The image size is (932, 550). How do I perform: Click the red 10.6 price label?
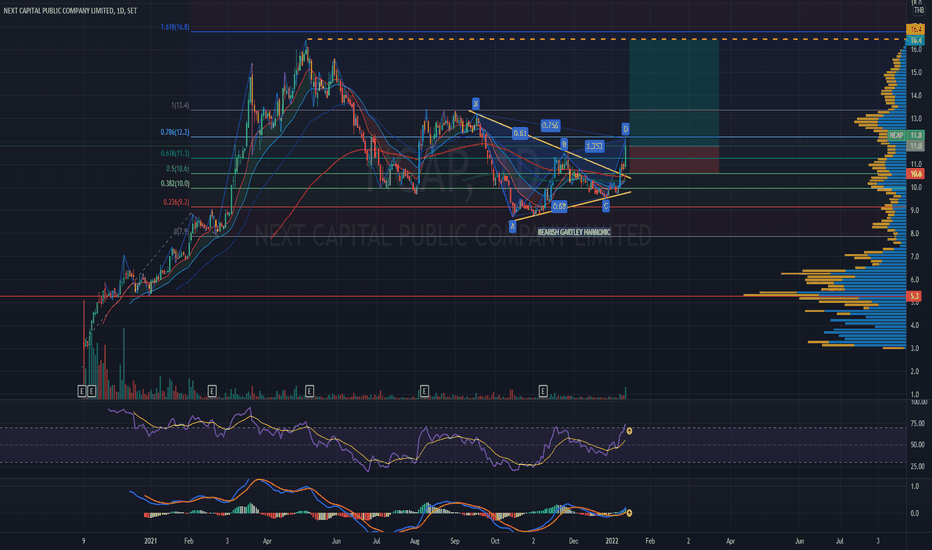(x=916, y=174)
